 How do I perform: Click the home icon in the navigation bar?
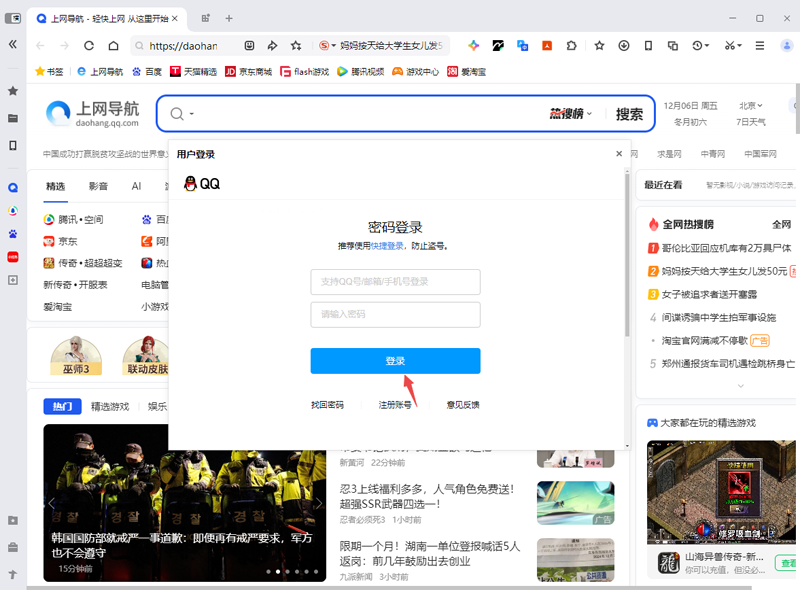(x=114, y=46)
